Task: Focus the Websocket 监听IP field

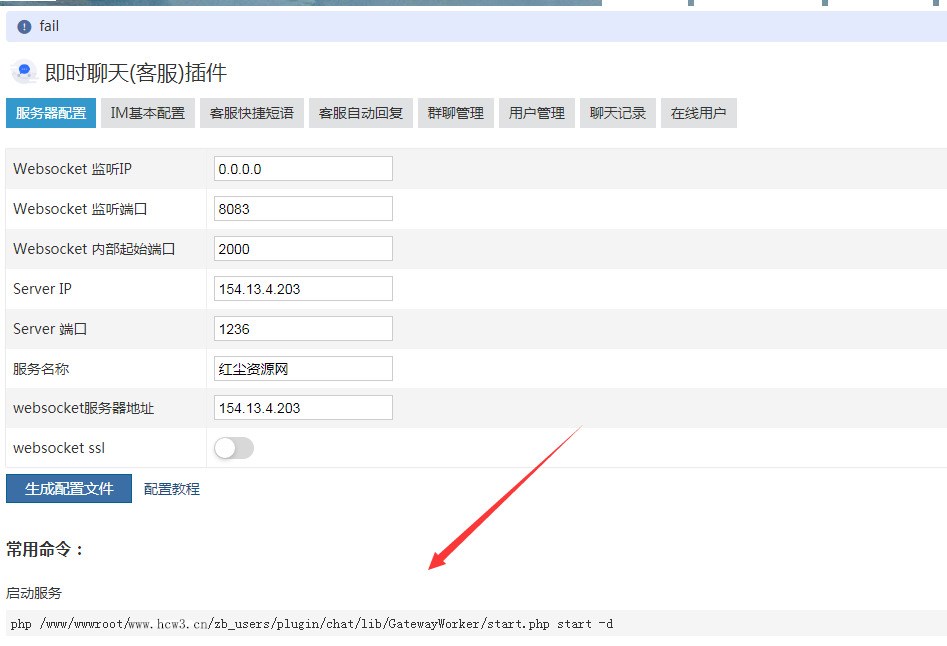Action: pyautogui.click(x=303, y=168)
